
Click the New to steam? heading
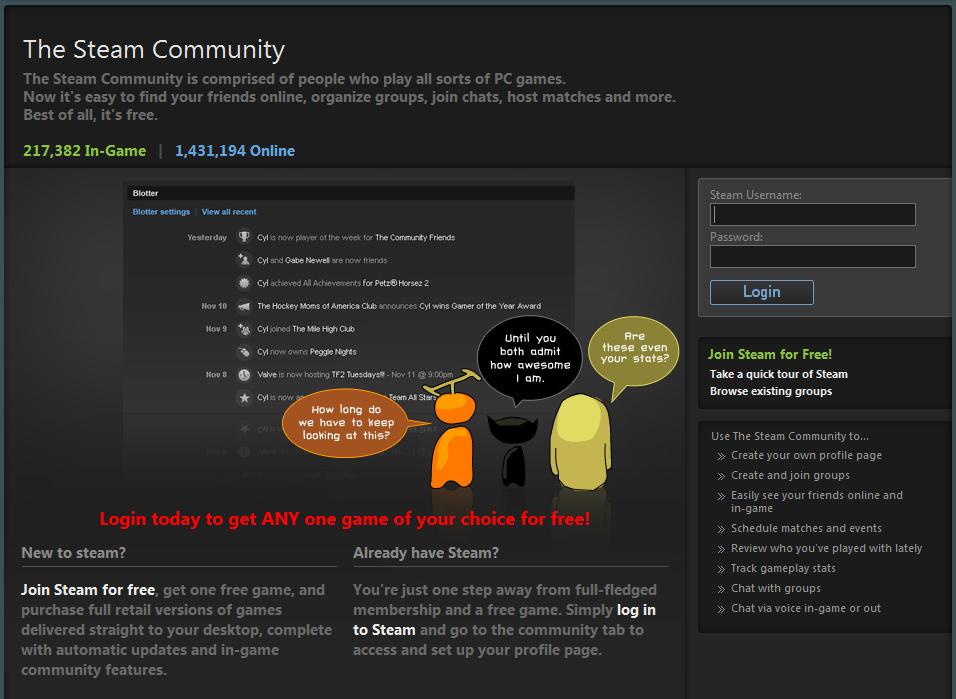tap(73, 553)
